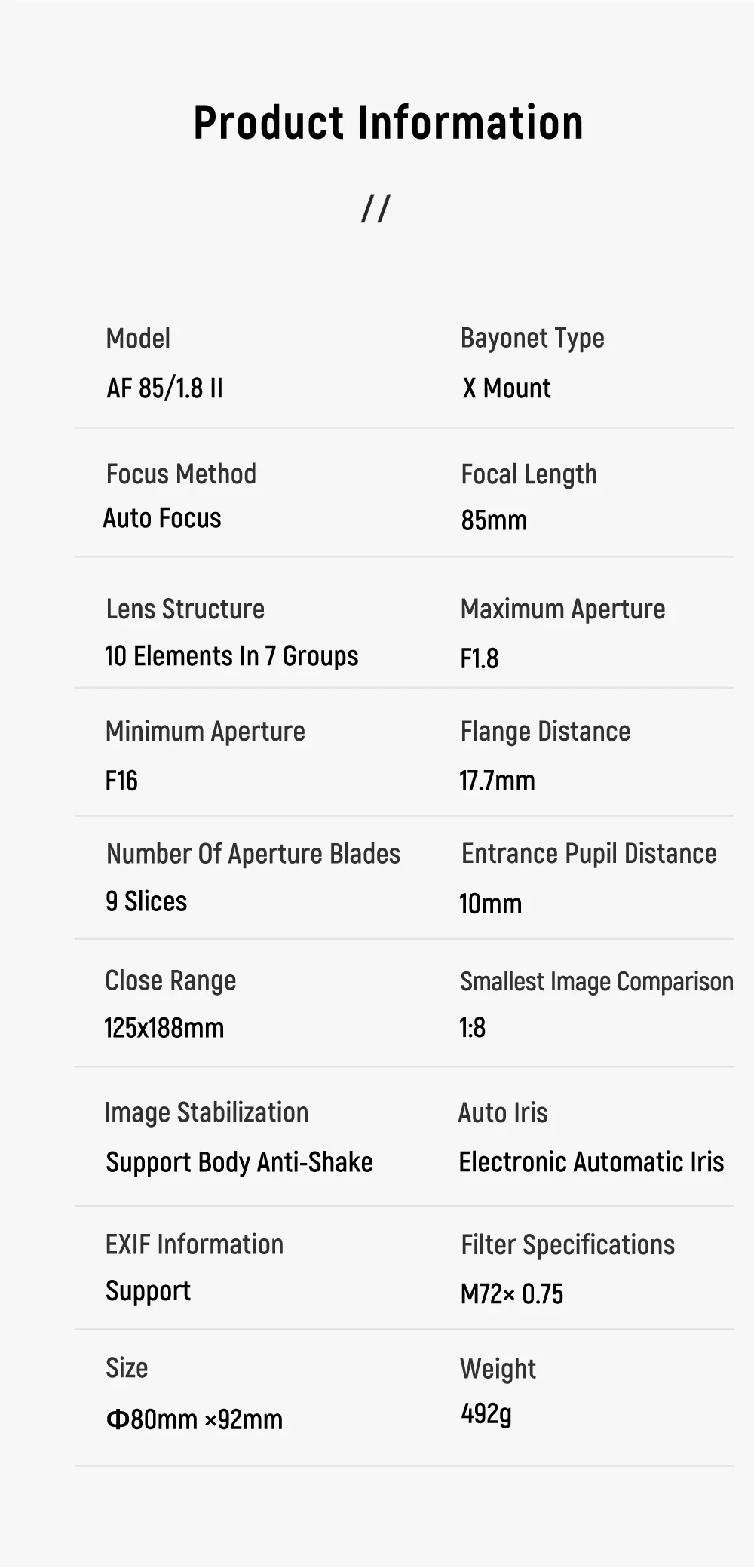Select Entrance Pupil Distance 10mm value

click(491, 904)
